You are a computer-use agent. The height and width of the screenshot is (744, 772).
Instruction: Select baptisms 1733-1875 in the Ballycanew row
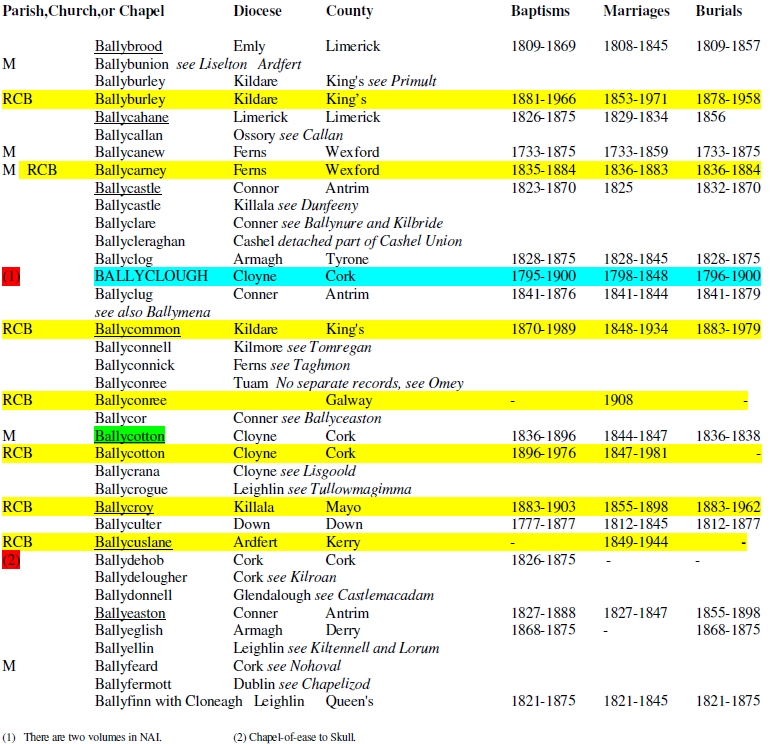click(543, 152)
